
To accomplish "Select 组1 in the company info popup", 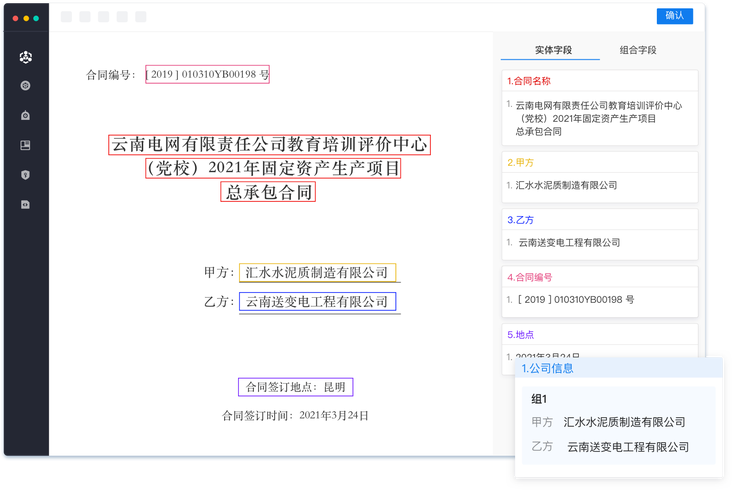I will pyautogui.click(x=539, y=399).
